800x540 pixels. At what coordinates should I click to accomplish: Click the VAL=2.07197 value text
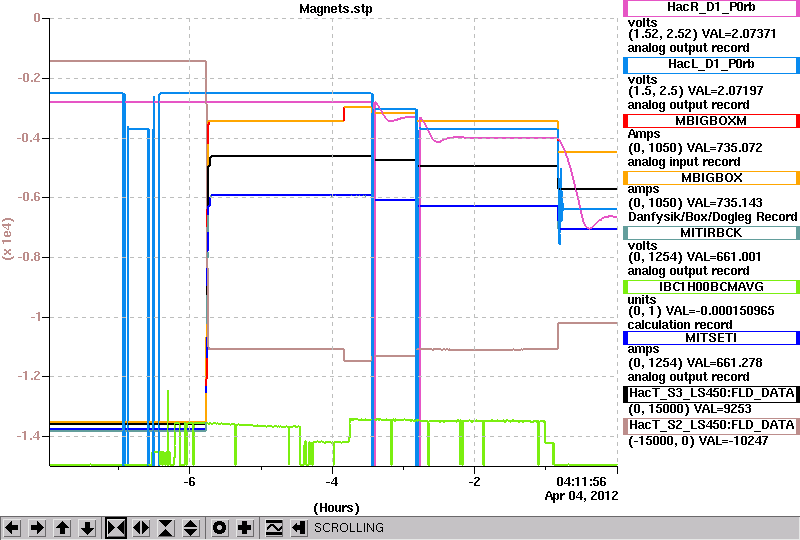726,91
